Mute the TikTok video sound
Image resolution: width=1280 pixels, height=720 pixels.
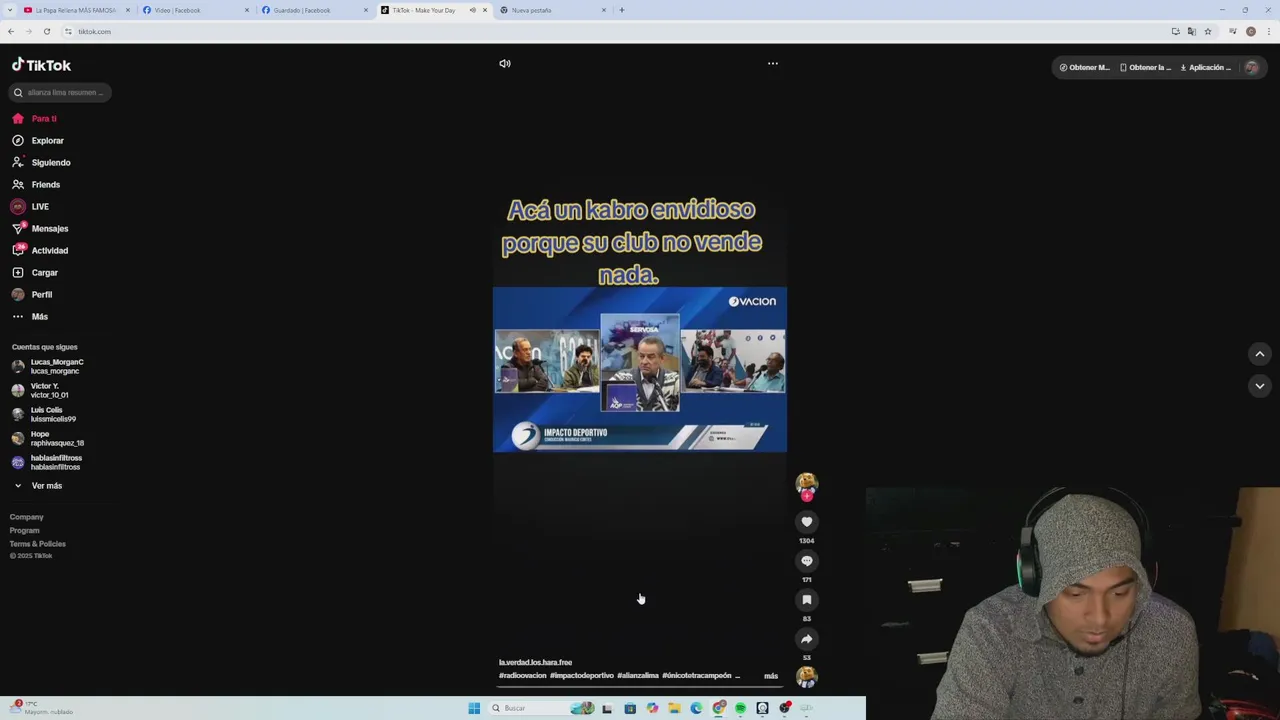pos(505,63)
